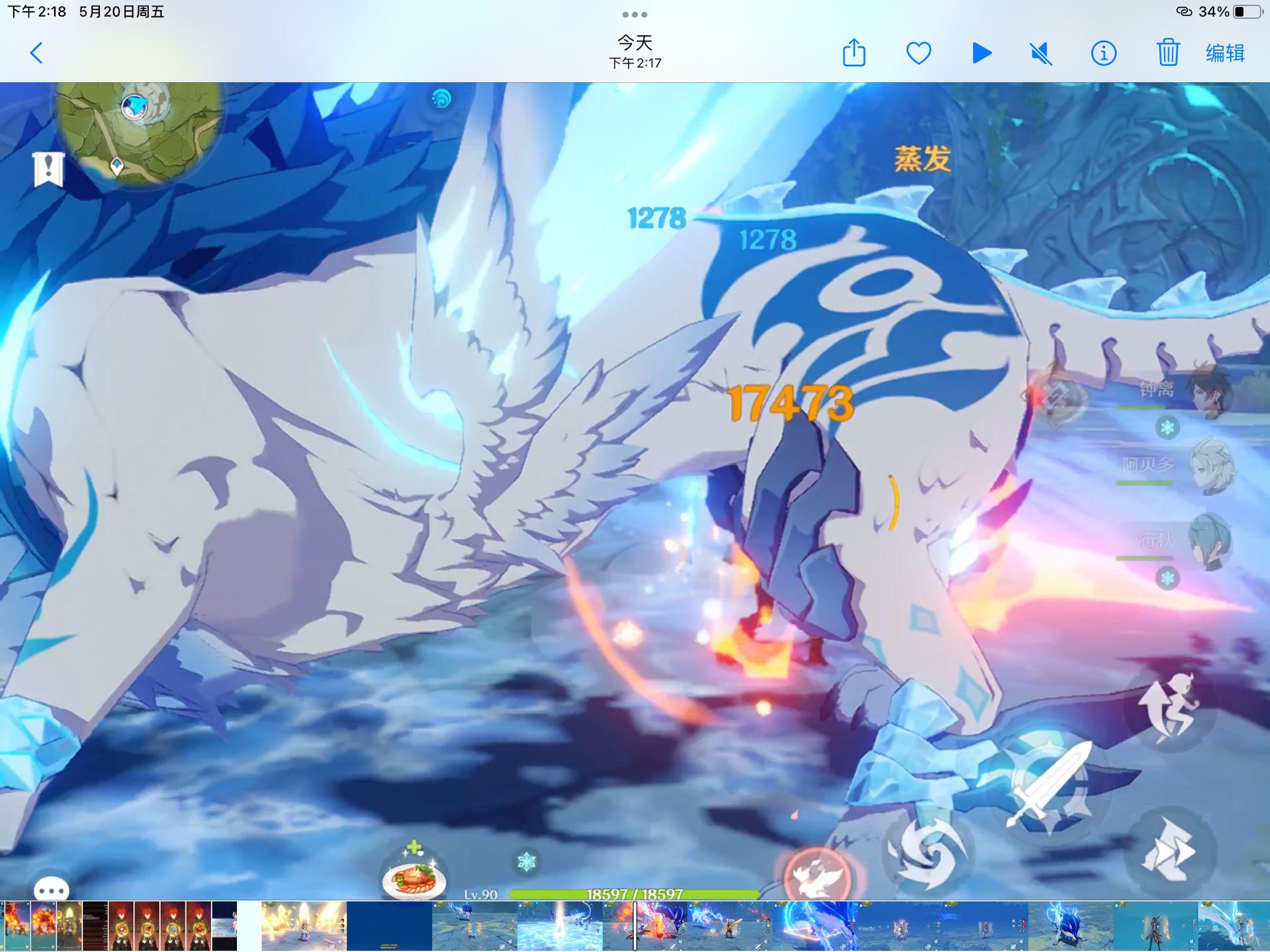Select the plain dark blue loading-screen thumbnail
Image resolution: width=1270 pixels, height=952 pixels.
[389, 926]
